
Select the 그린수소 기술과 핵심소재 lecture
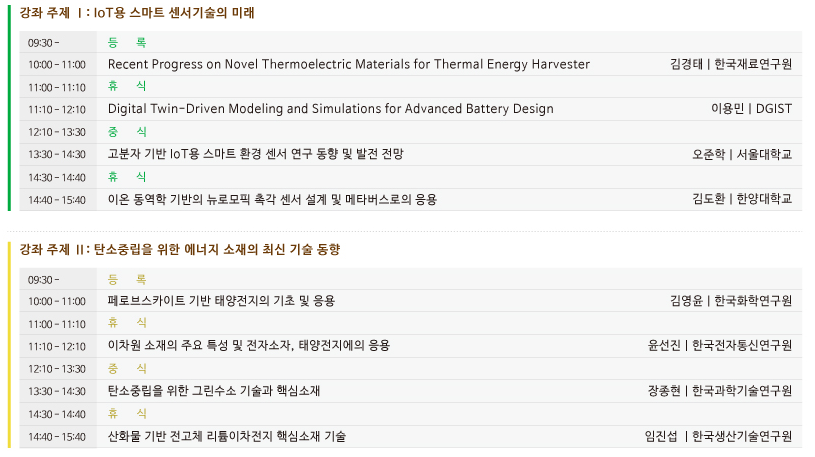pyautogui.click(x=214, y=391)
